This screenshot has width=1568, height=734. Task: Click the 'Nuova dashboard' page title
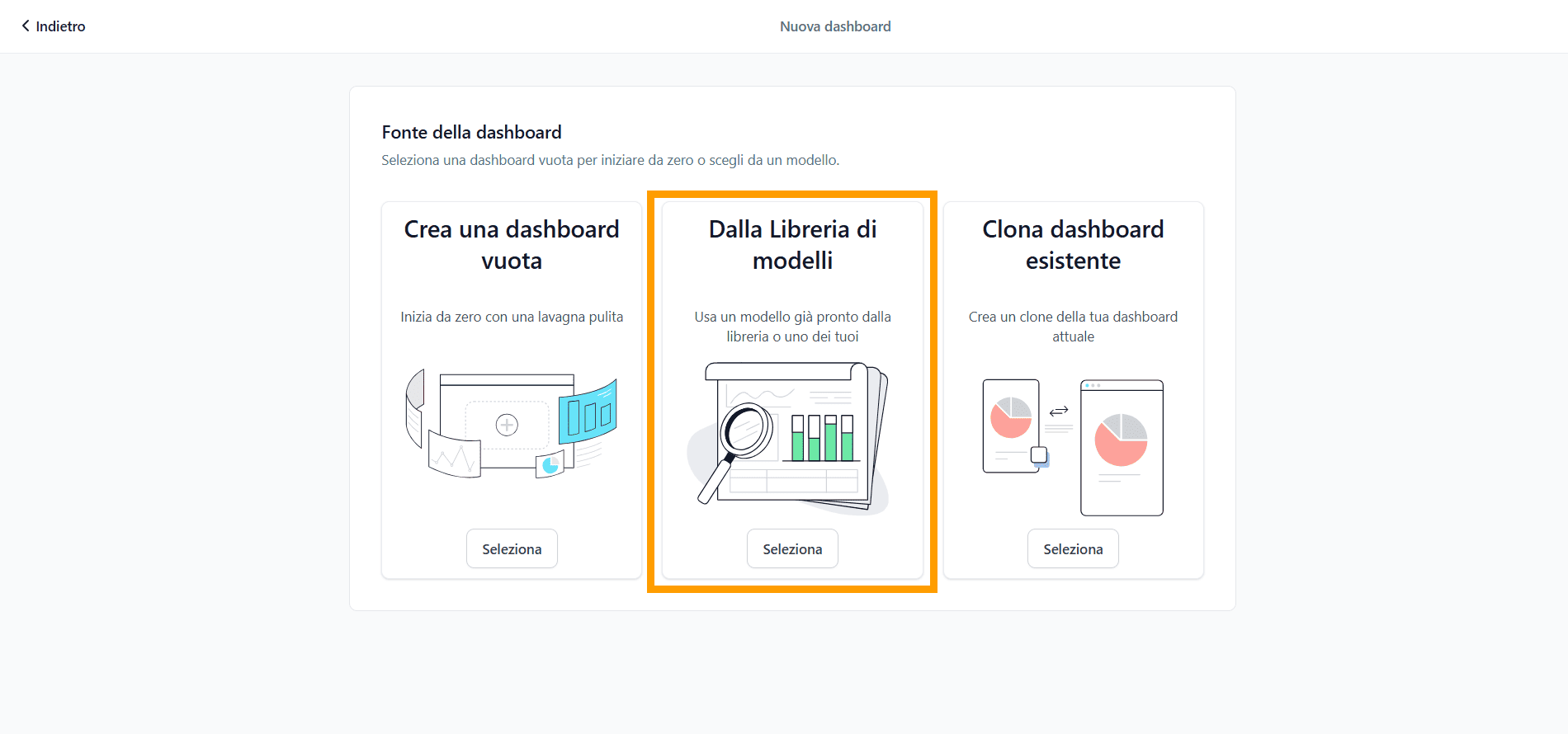835,26
